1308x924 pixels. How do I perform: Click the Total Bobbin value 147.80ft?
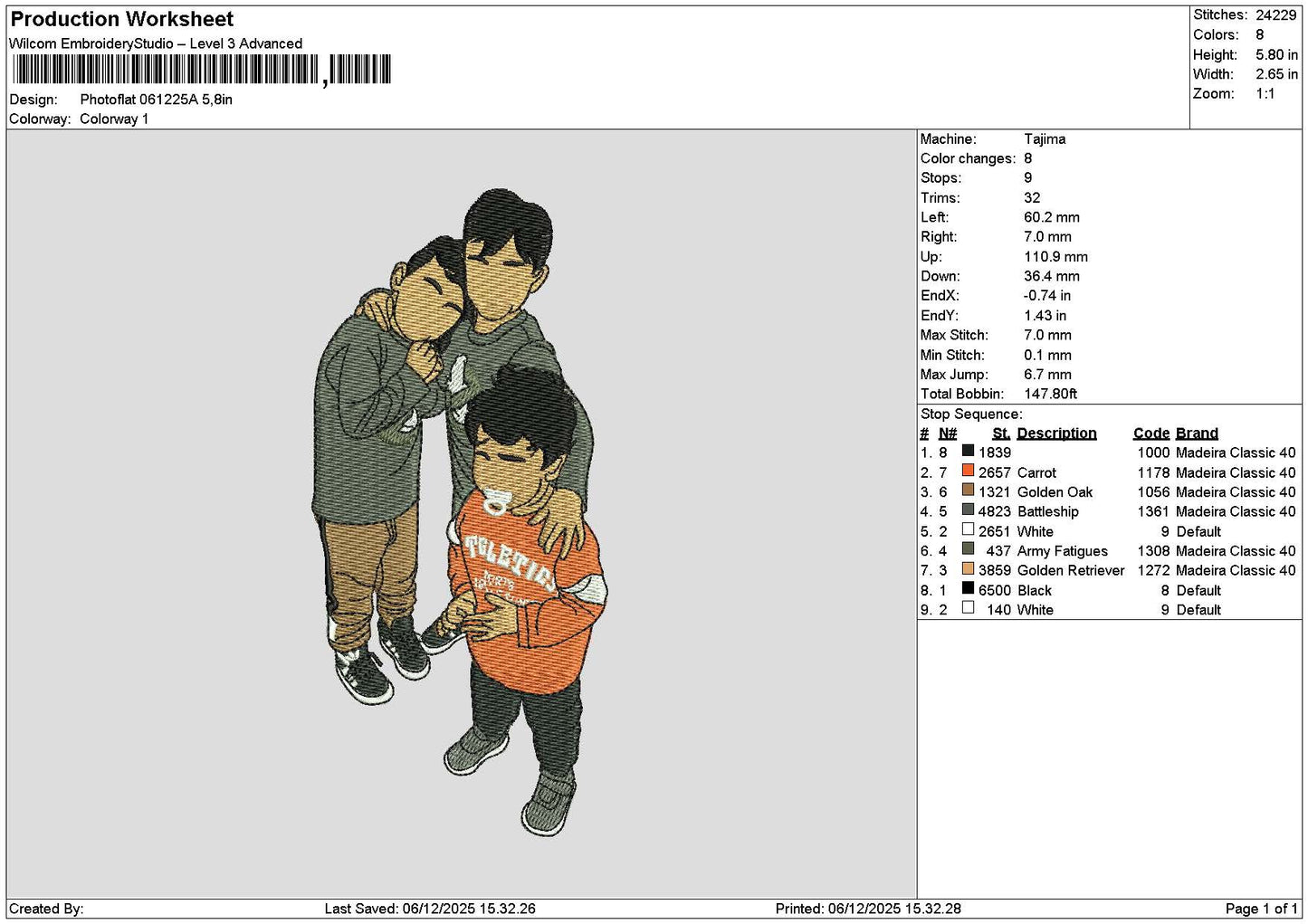(x=1051, y=395)
